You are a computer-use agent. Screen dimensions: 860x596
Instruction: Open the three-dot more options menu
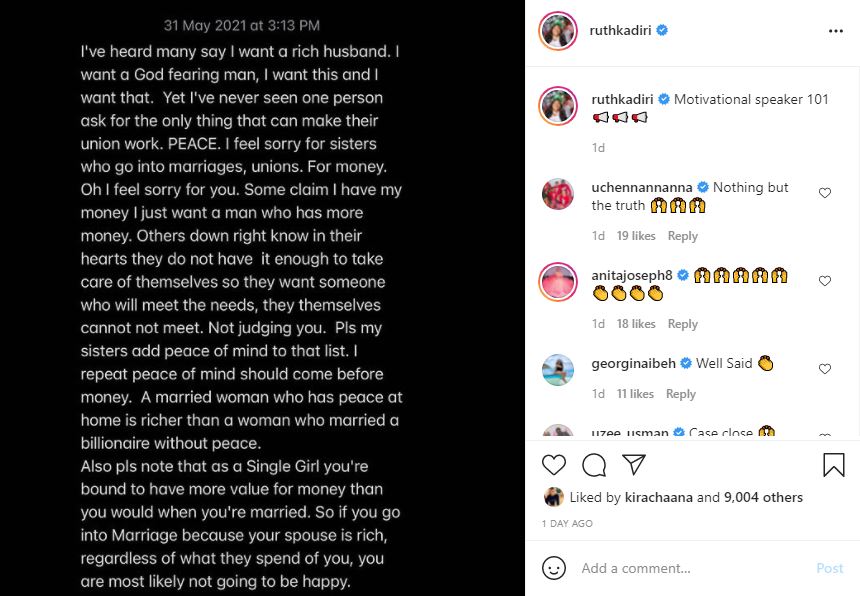(836, 31)
